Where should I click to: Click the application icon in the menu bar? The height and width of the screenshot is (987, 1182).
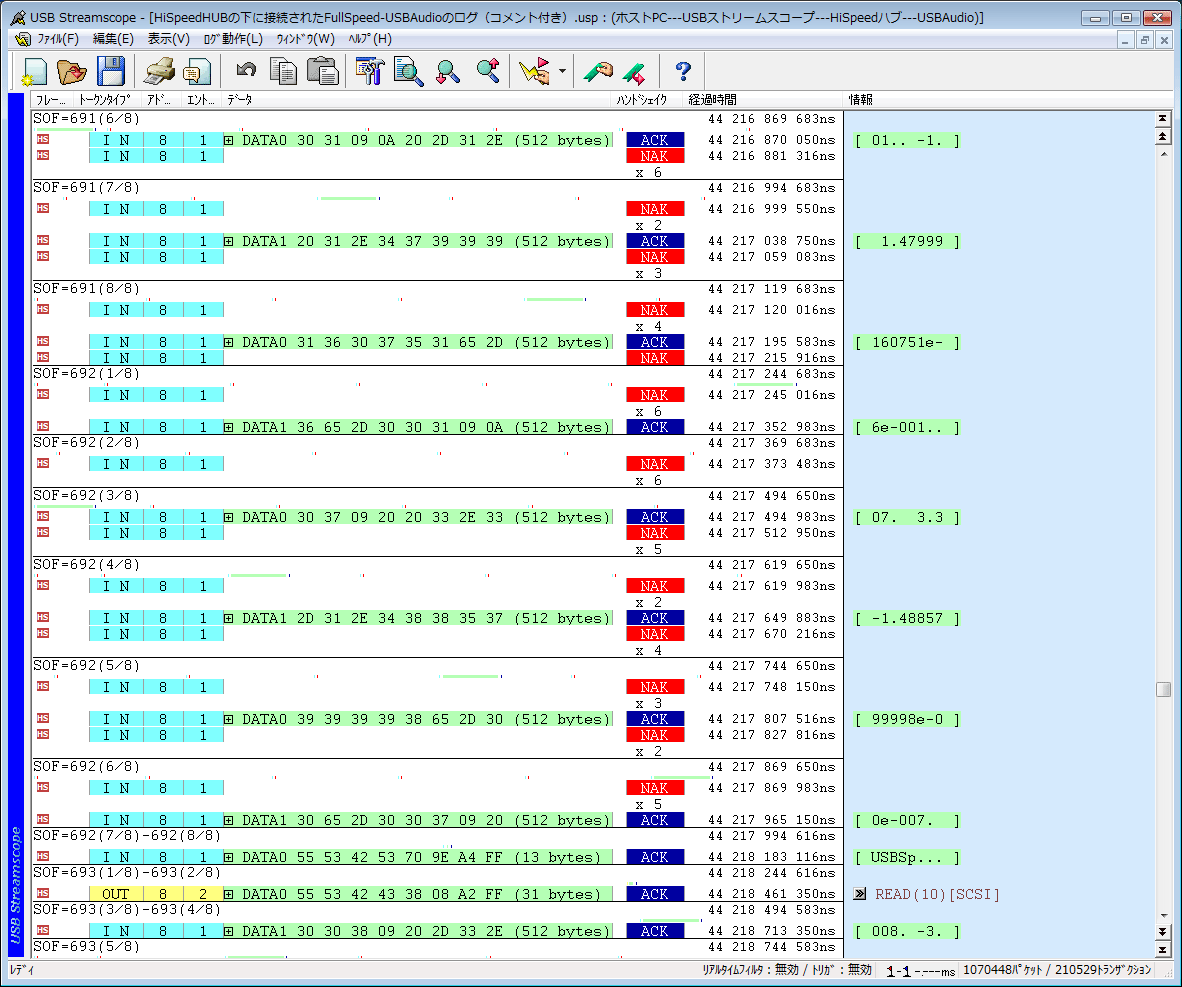(23, 39)
